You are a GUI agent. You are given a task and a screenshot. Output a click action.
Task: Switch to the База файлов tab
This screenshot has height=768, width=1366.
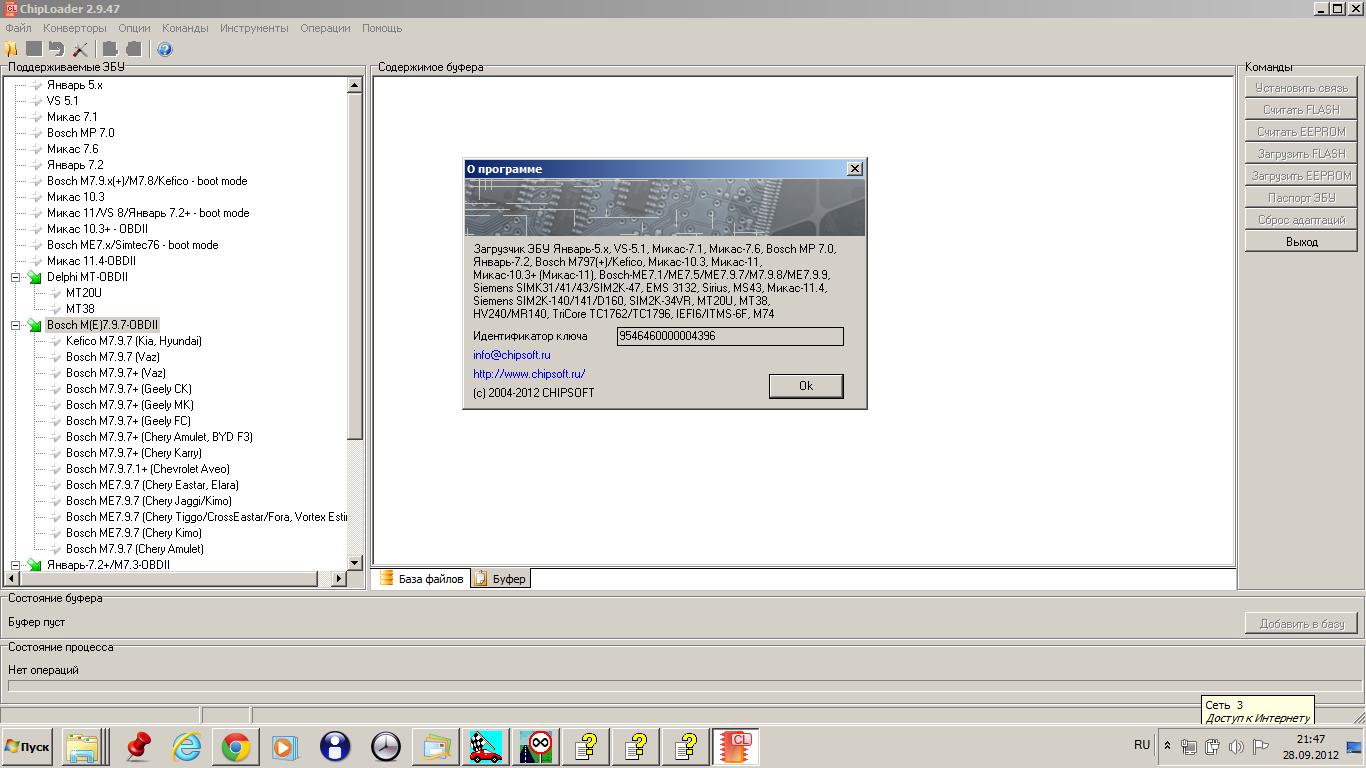(x=421, y=579)
